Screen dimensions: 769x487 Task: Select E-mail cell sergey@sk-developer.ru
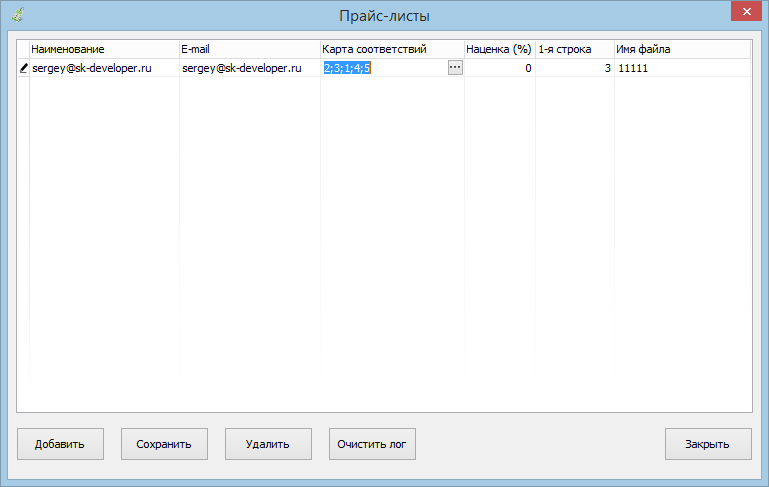pyautogui.click(x=250, y=68)
